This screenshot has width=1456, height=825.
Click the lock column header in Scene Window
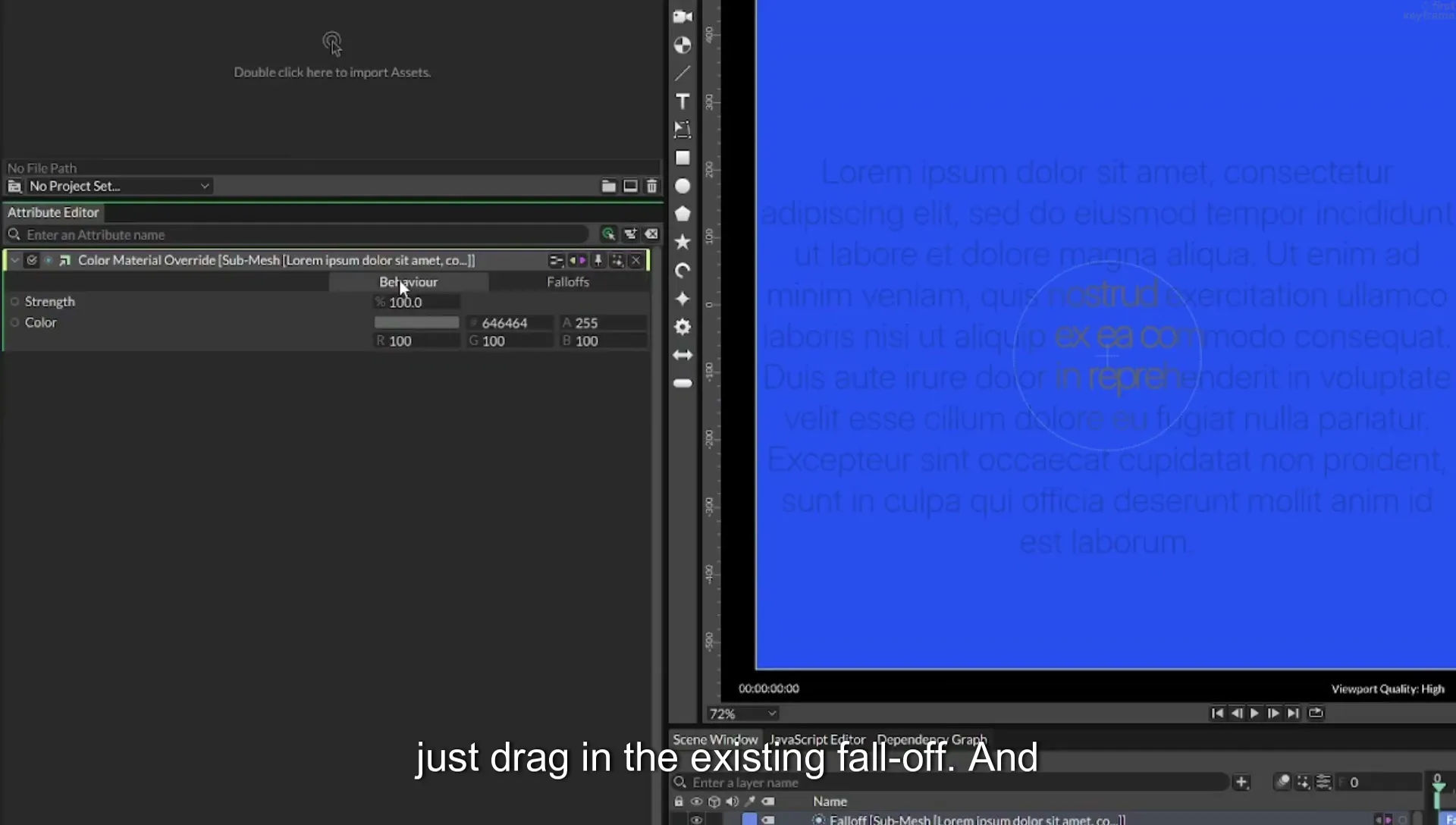[x=679, y=801]
